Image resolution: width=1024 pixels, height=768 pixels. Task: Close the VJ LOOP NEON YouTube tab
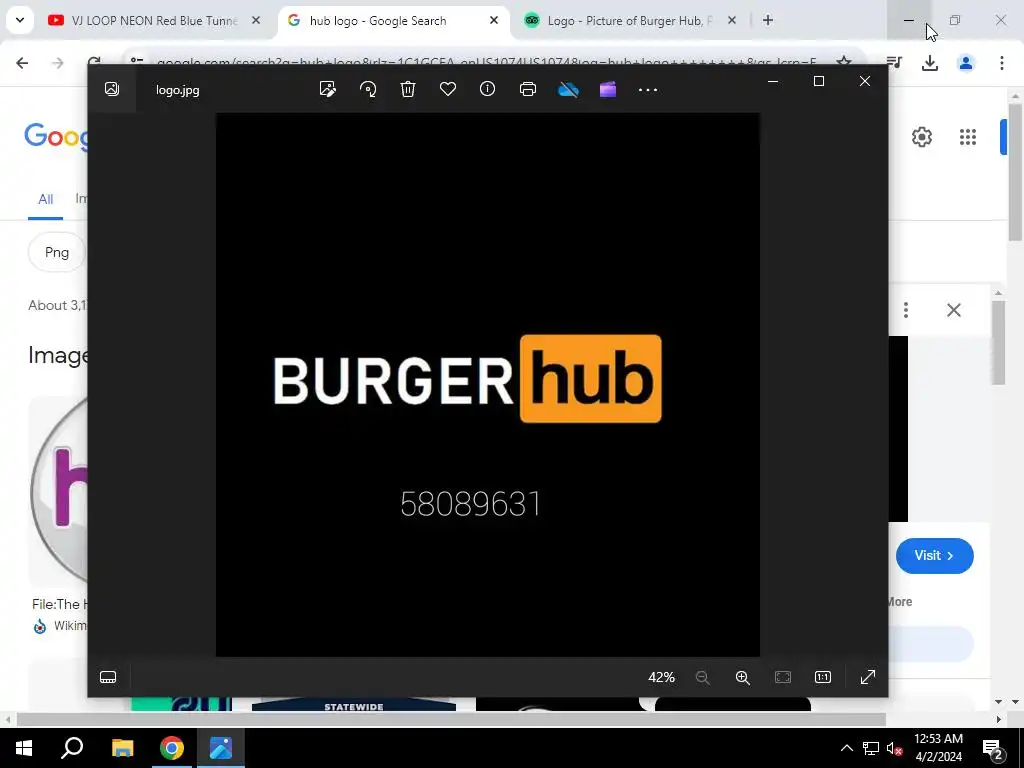(256, 21)
